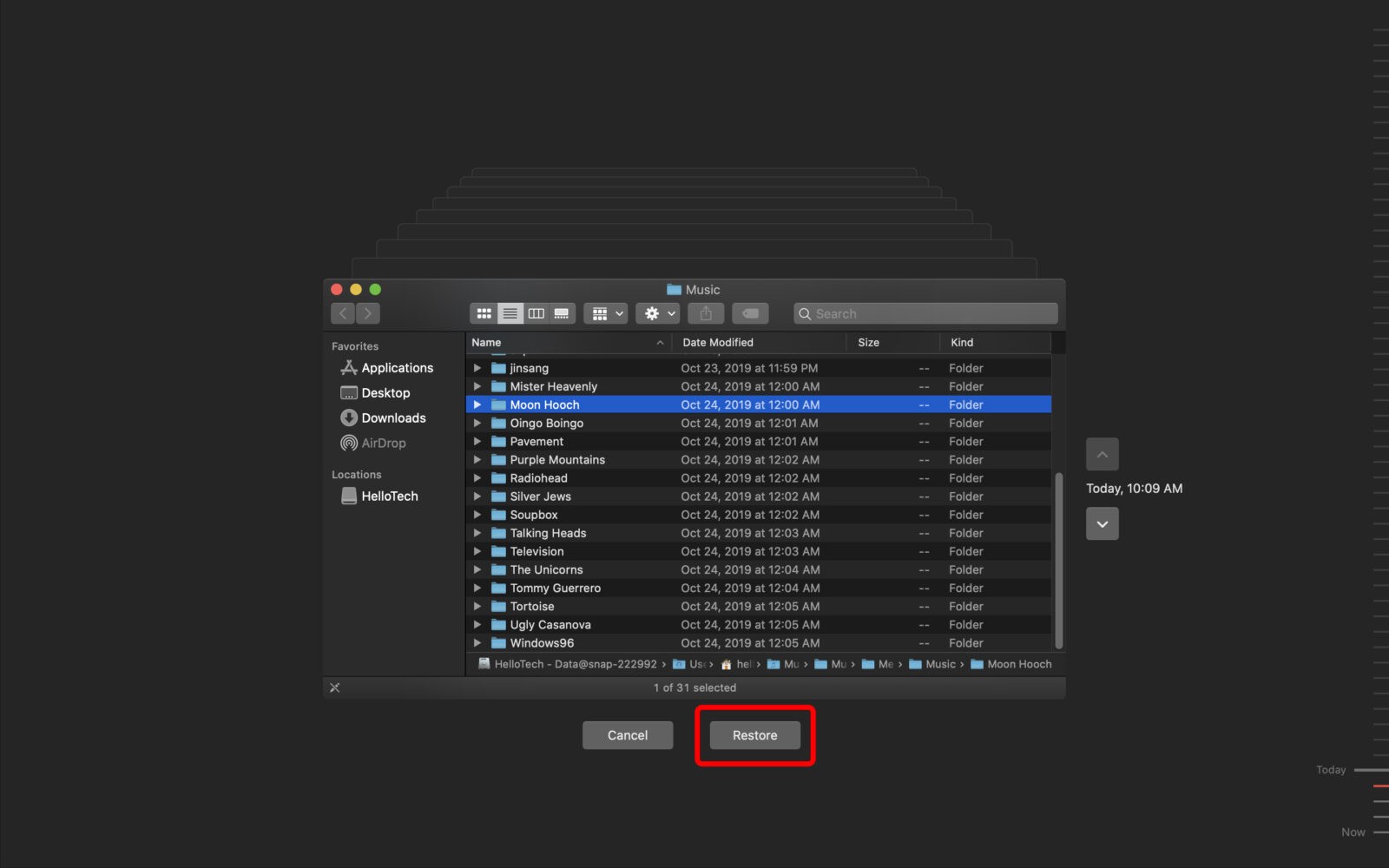Sort files by the Date Modified column

point(717,342)
